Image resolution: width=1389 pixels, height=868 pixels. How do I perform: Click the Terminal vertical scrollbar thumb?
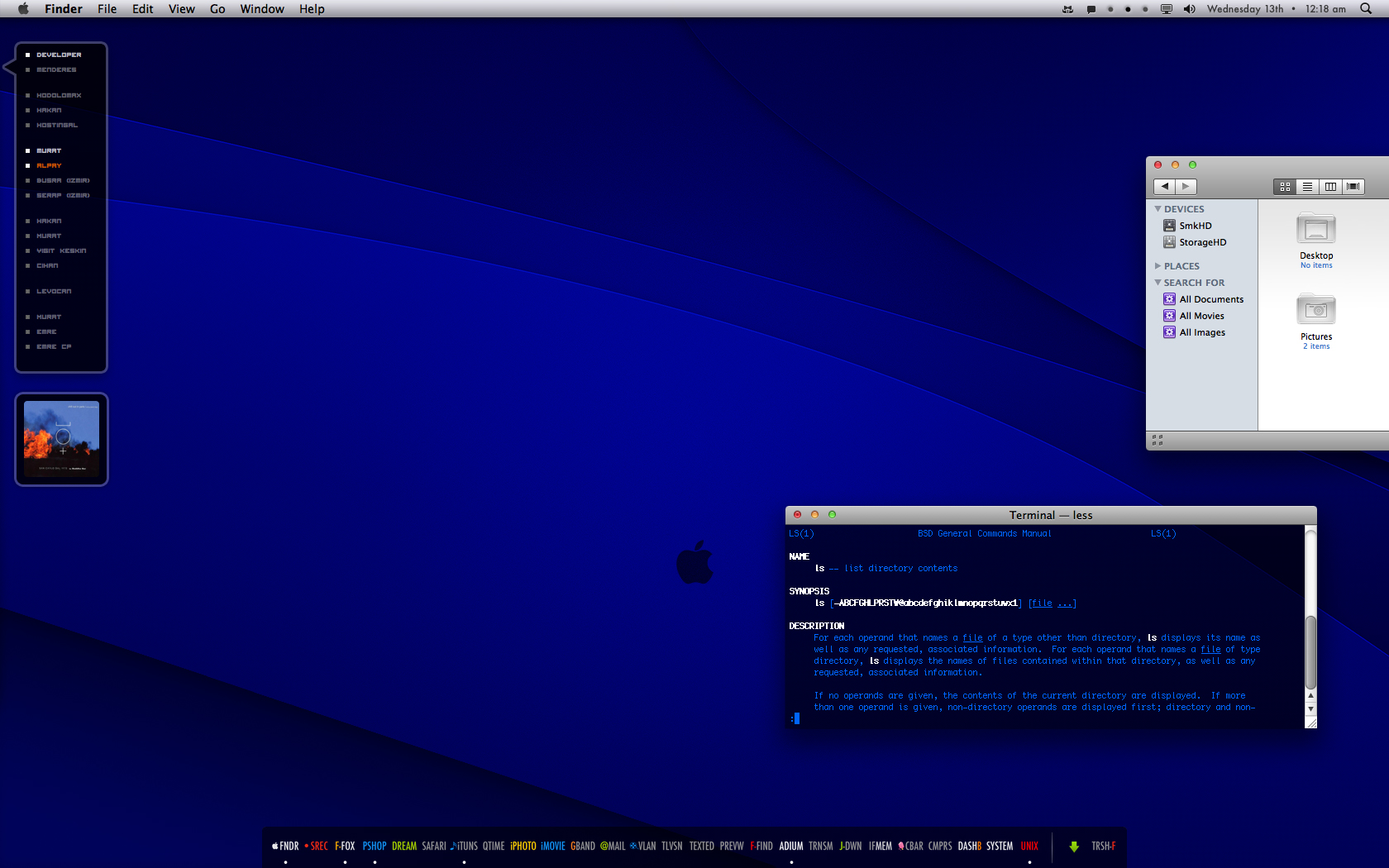(x=1310, y=652)
